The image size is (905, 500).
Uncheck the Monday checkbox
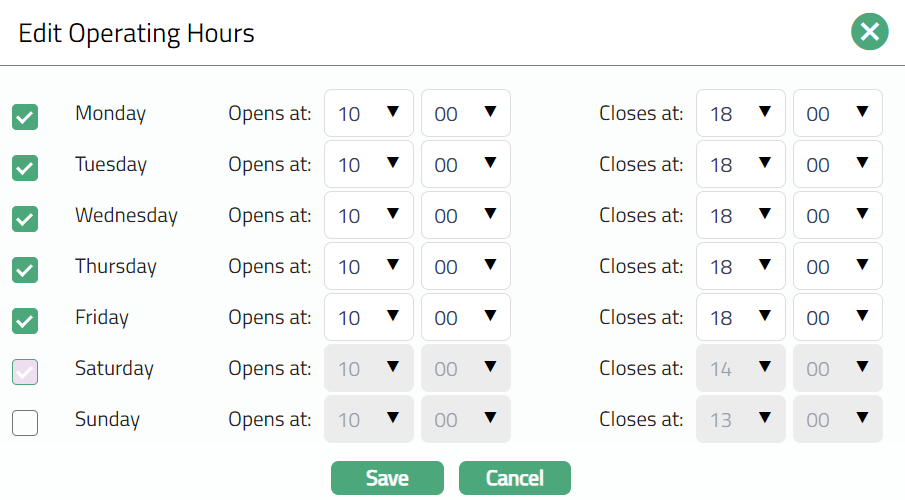(25, 117)
